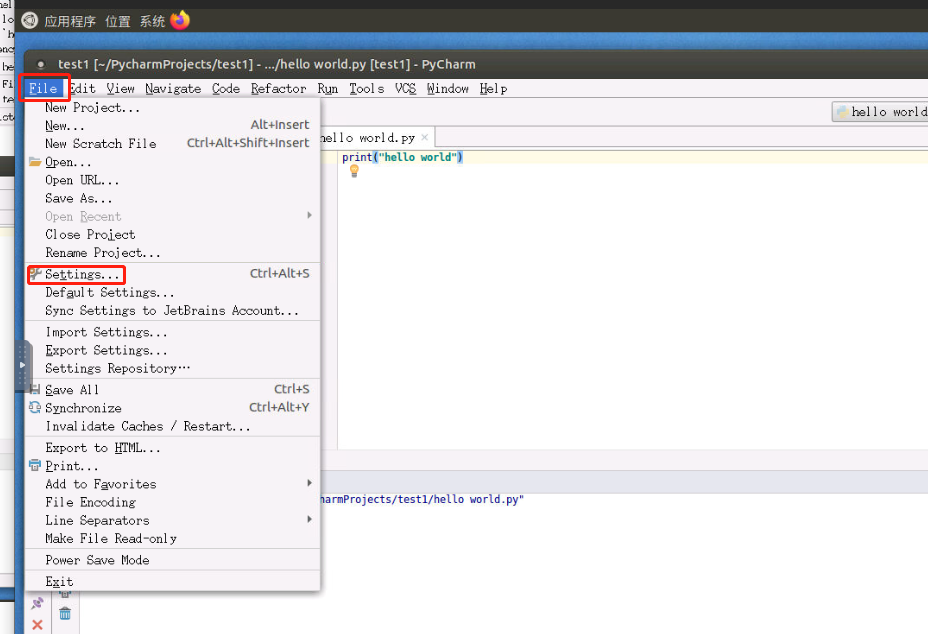Viewport: 928px width, 634px height.
Task: Click the hello world.py path in console output
Action: [x=422, y=499]
